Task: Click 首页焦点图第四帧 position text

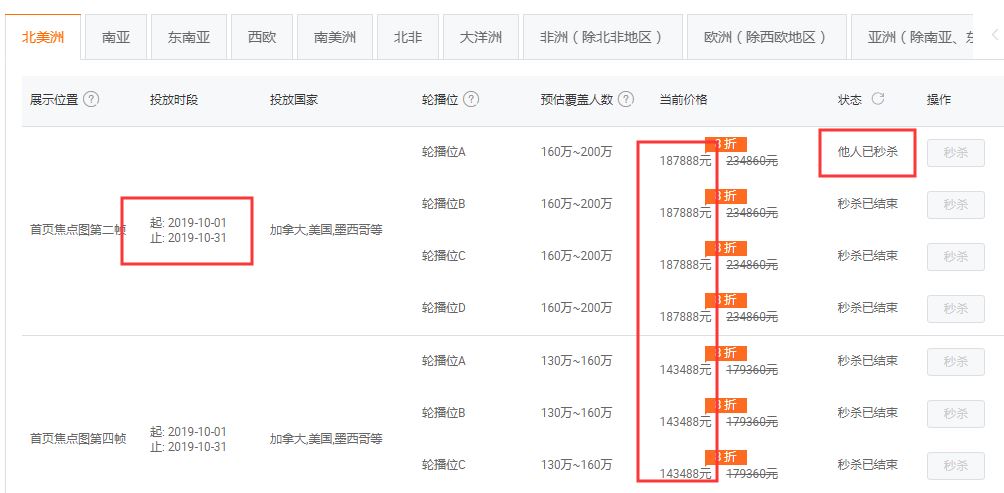Action: tap(77, 439)
